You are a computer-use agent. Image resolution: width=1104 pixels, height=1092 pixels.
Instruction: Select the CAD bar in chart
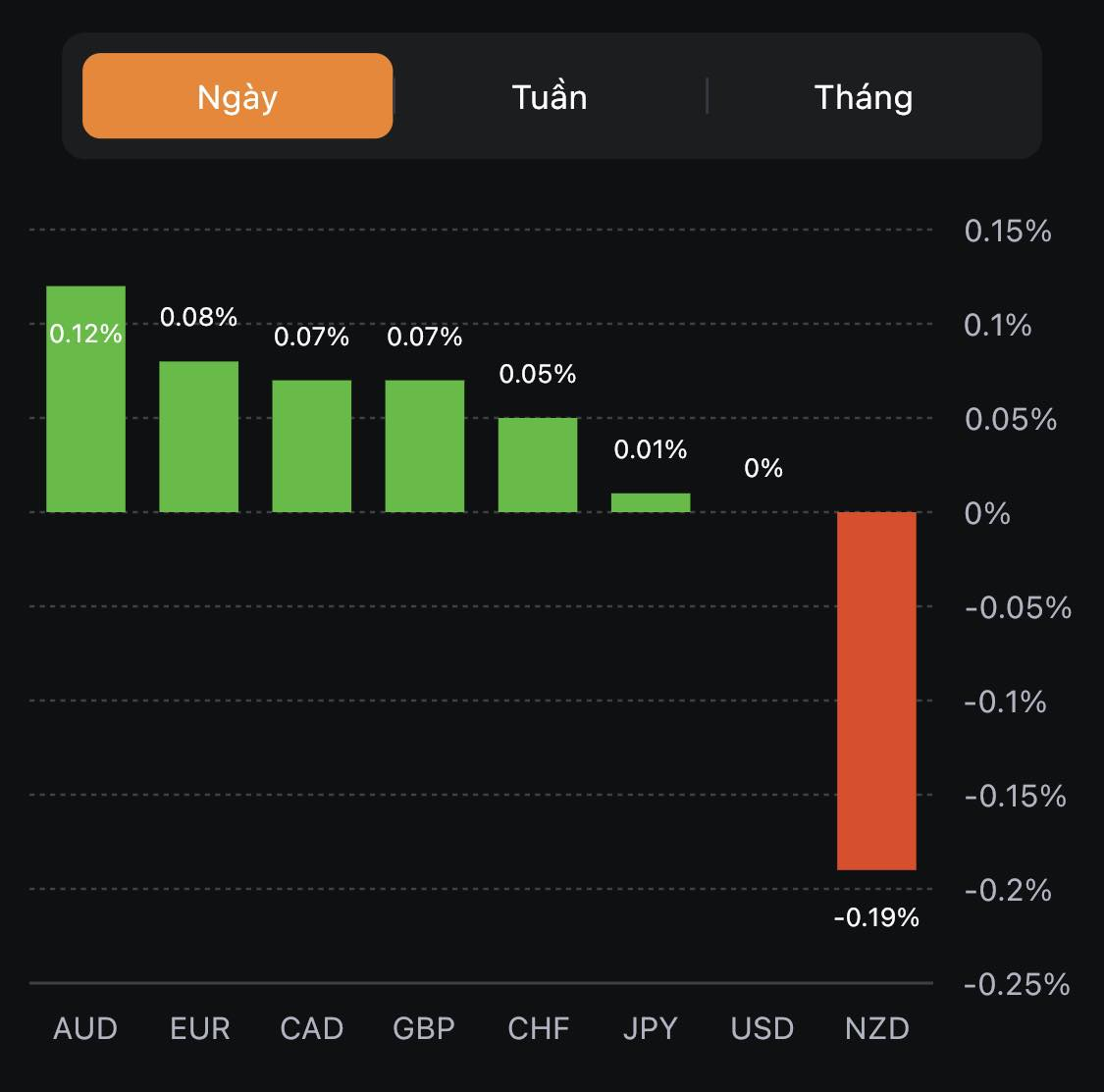pos(312,446)
